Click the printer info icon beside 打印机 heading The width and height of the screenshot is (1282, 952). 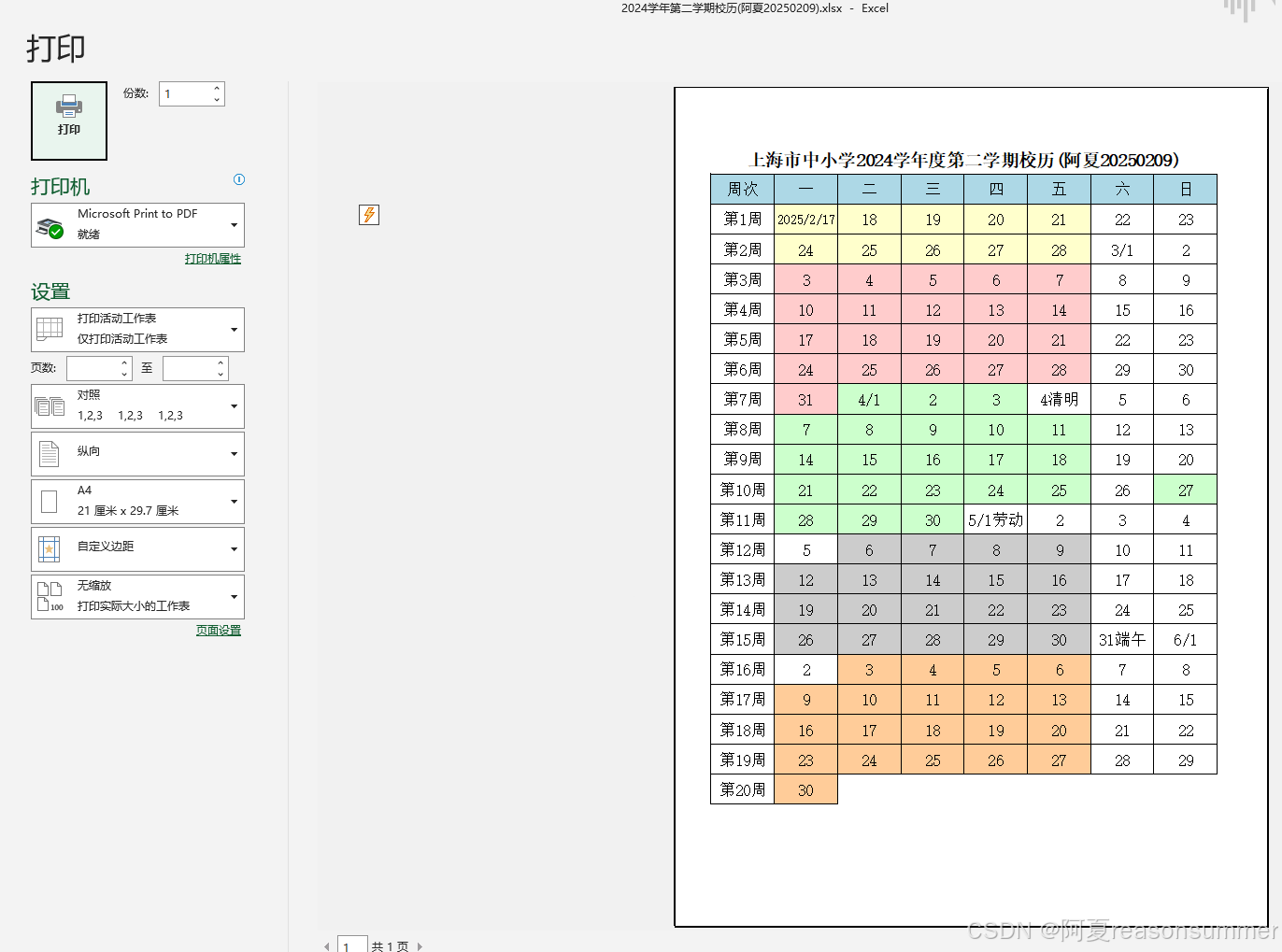point(239,179)
